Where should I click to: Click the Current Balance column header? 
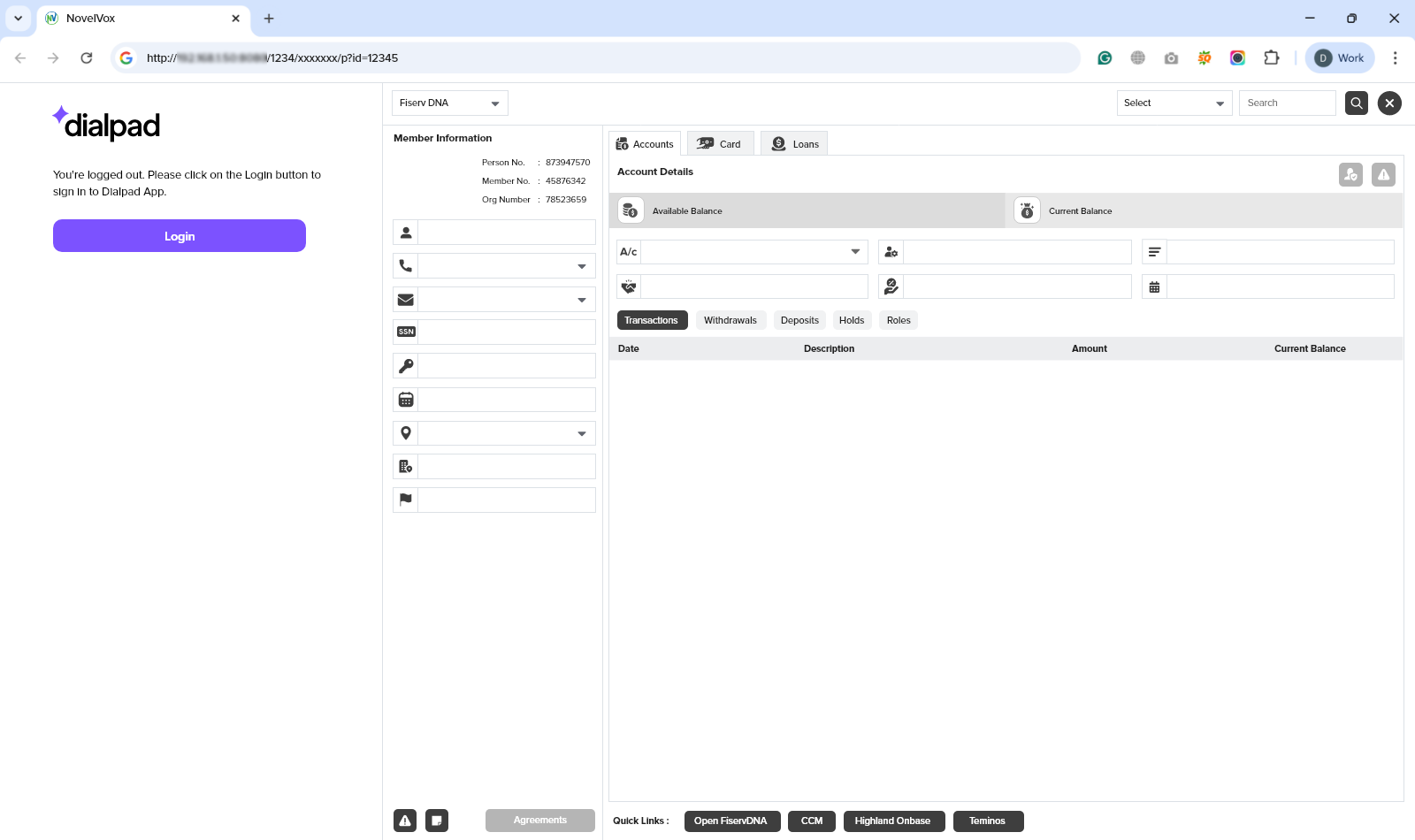pos(1310,348)
